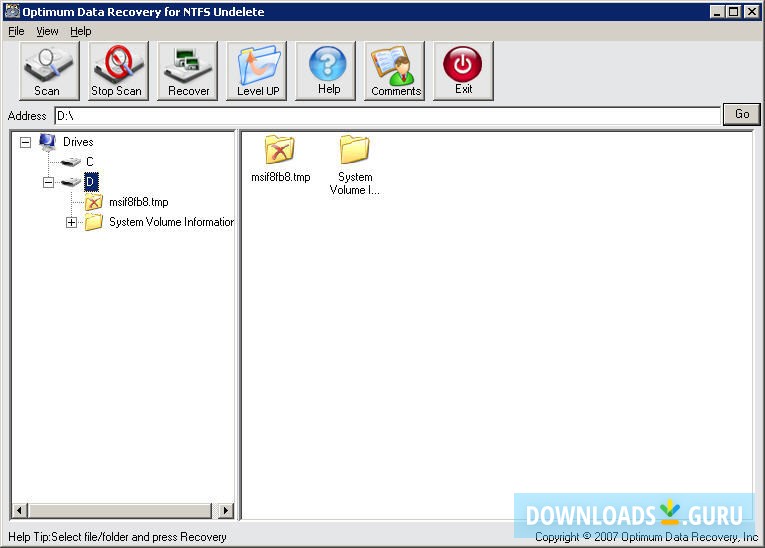765x548 pixels.
Task: Select drive C in the tree
Action: point(90,162)
